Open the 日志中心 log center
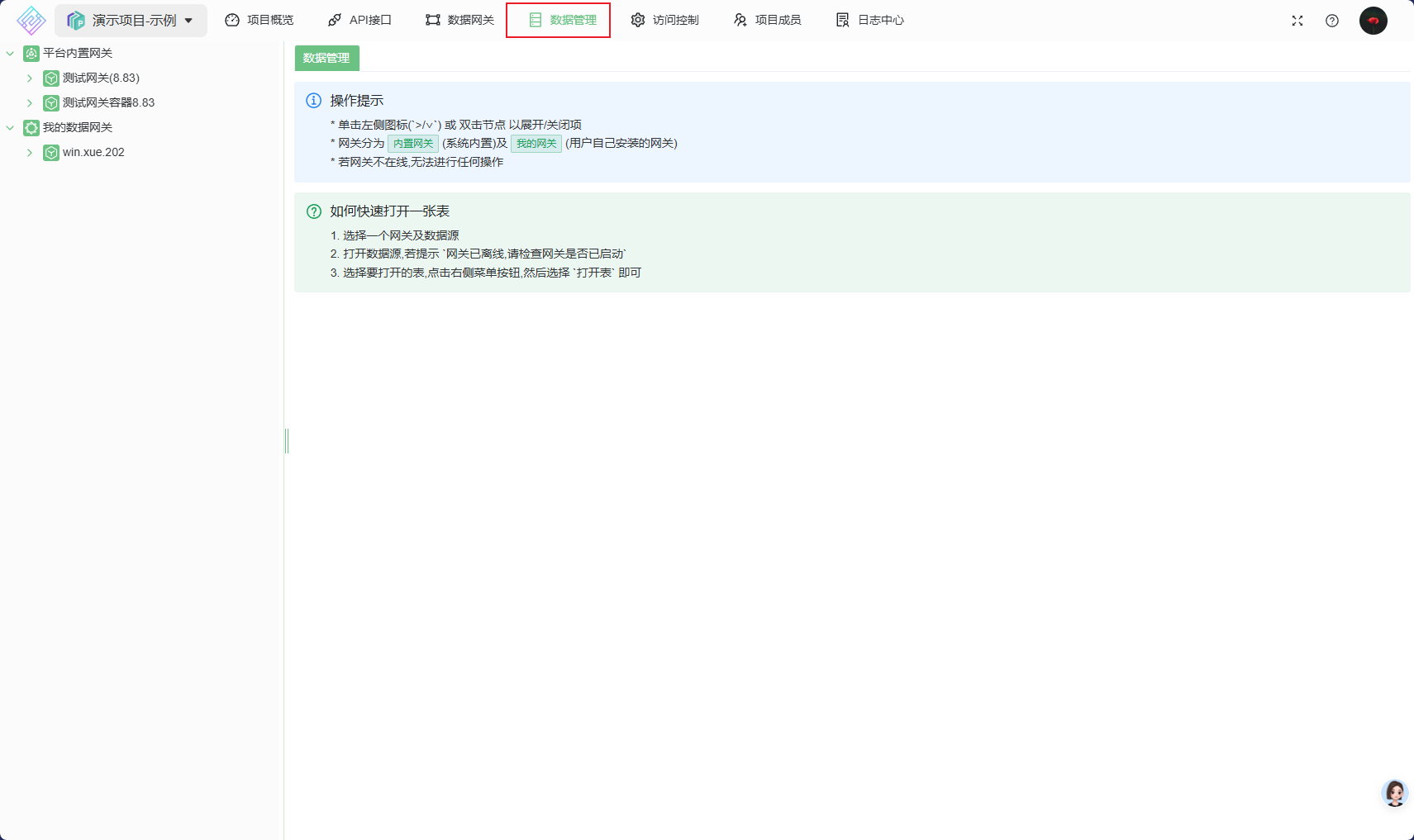The width and height of the screenshot is (1414, 840). pyautogui.click(x=869, y=20)
